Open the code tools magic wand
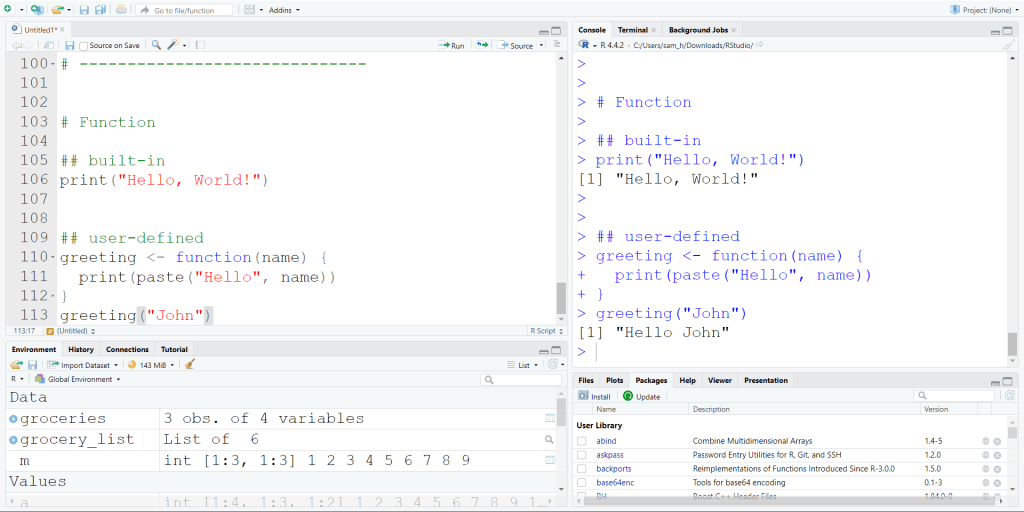The height and width of the screenshot is (512, 1024). [x=173, y=45]
